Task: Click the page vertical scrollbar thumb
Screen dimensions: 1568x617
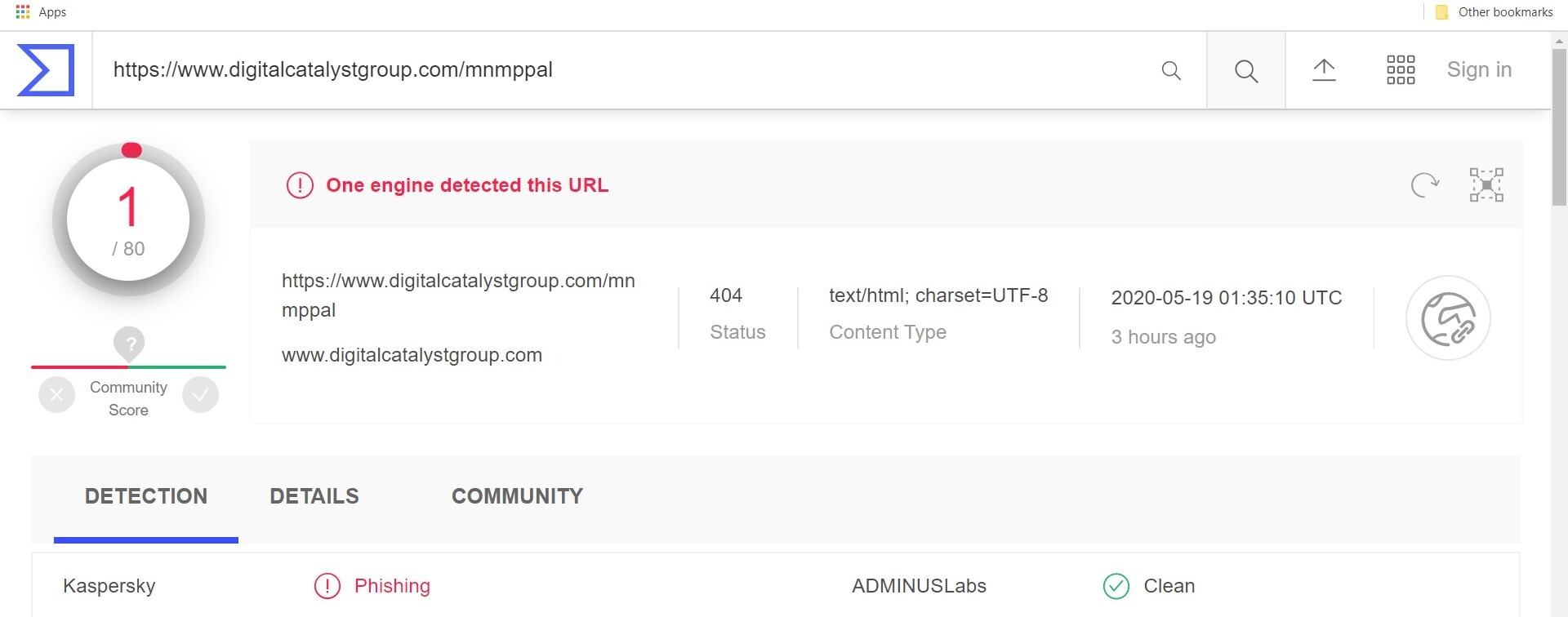Action: pyautogui.click(x=1559, y=127)
